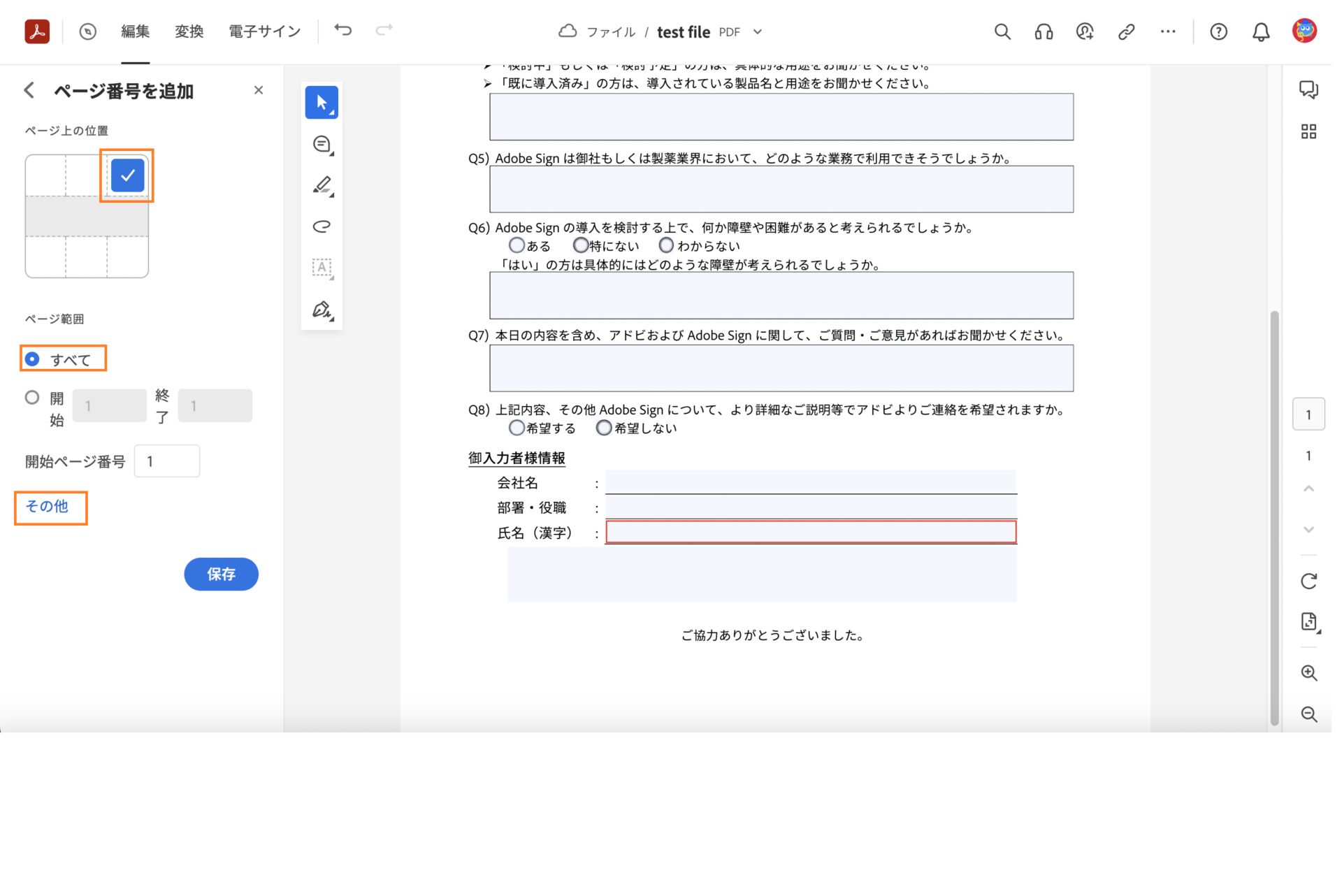Click the Q6 answer text field
The image size is (1342, 896).
point(781,296)
